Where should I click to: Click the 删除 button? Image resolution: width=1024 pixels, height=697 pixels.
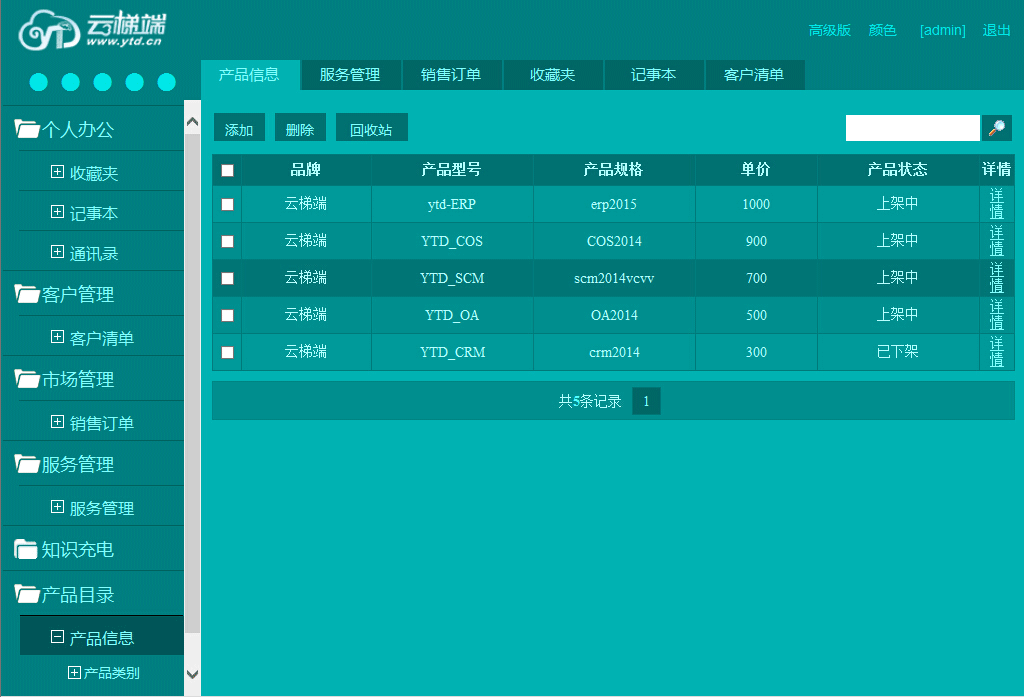(x=300, y=127)
